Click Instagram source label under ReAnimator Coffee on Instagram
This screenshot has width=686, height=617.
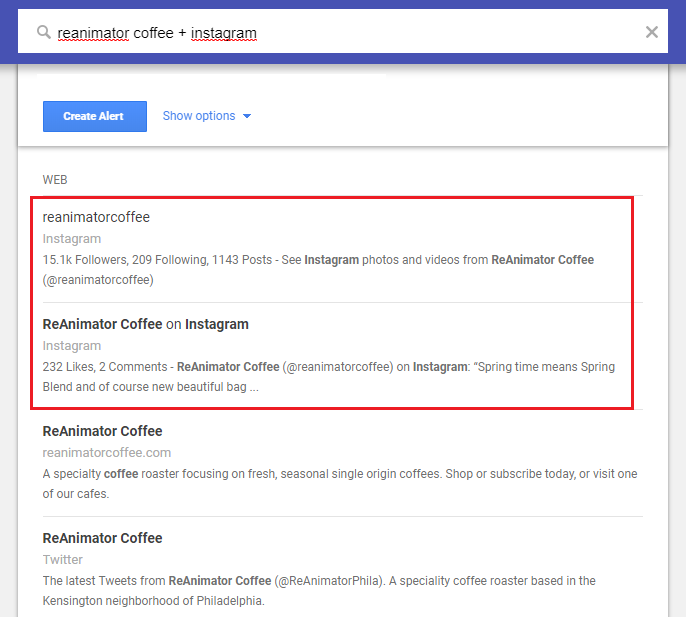tap(72, 346)
